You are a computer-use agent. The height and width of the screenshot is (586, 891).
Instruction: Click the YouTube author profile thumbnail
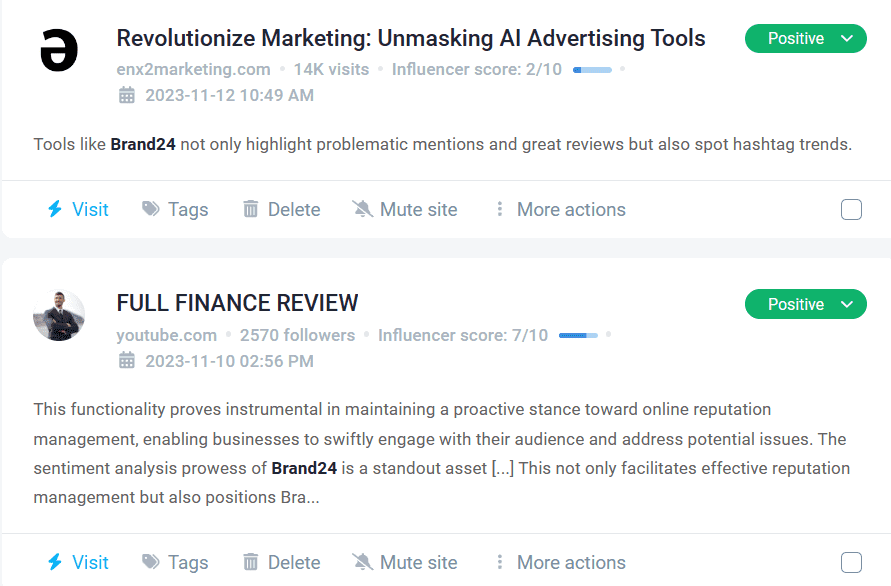pyautogui.click(x=59, y=316)
